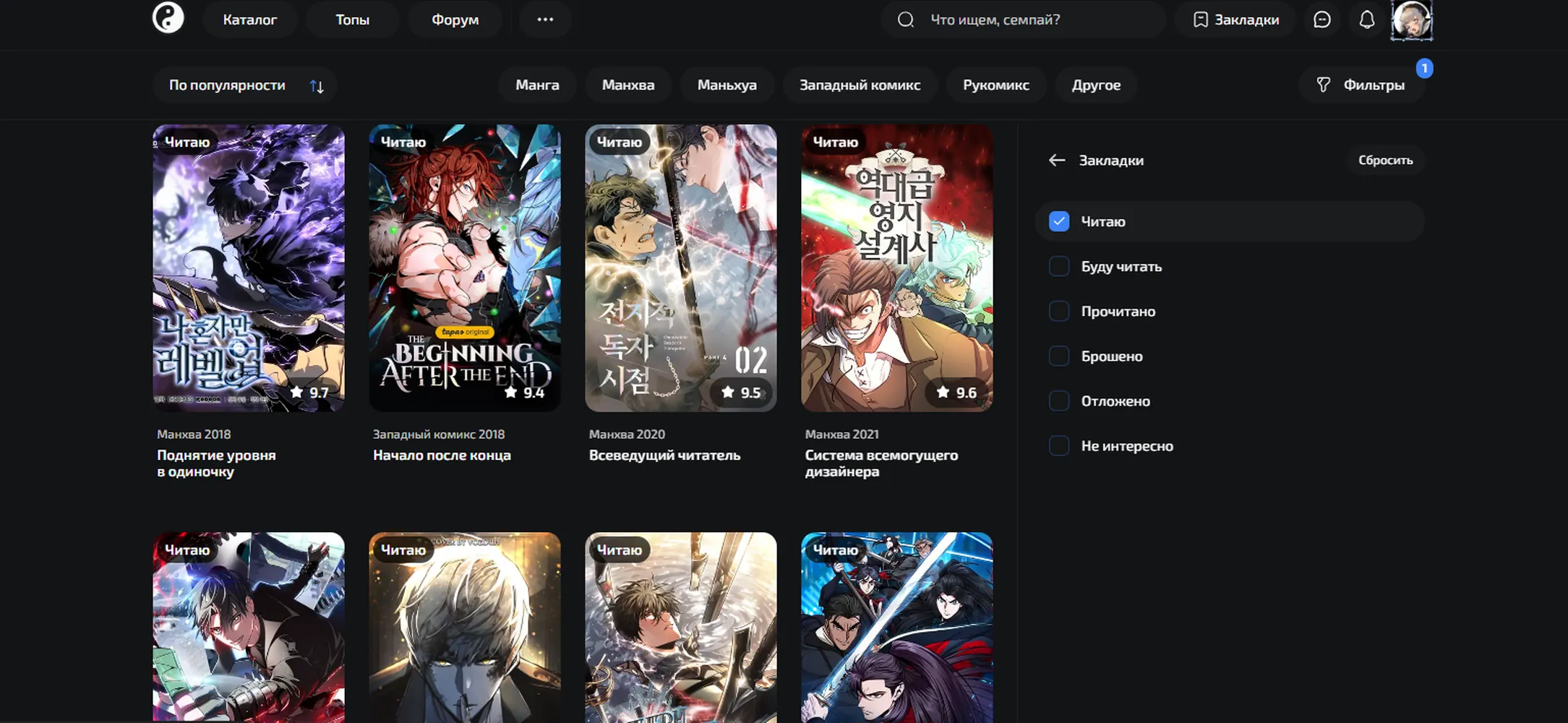Open the three-dots more menu

coord(545,20)
